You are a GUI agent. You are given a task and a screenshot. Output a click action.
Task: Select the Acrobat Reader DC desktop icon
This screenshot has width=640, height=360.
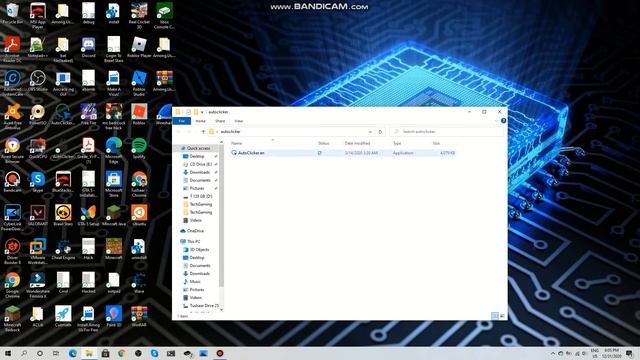tap(12, 50)
